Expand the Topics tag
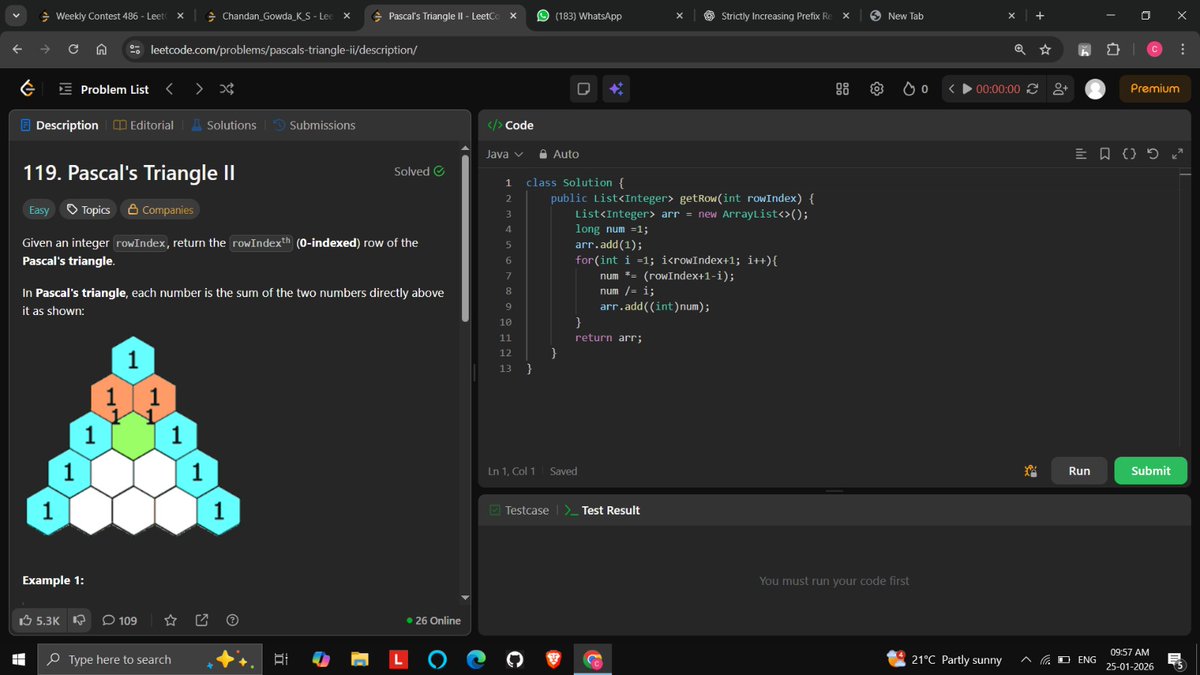Image resolution: width=1200 pixels, height=675 pixels. (x=88, y=210)
